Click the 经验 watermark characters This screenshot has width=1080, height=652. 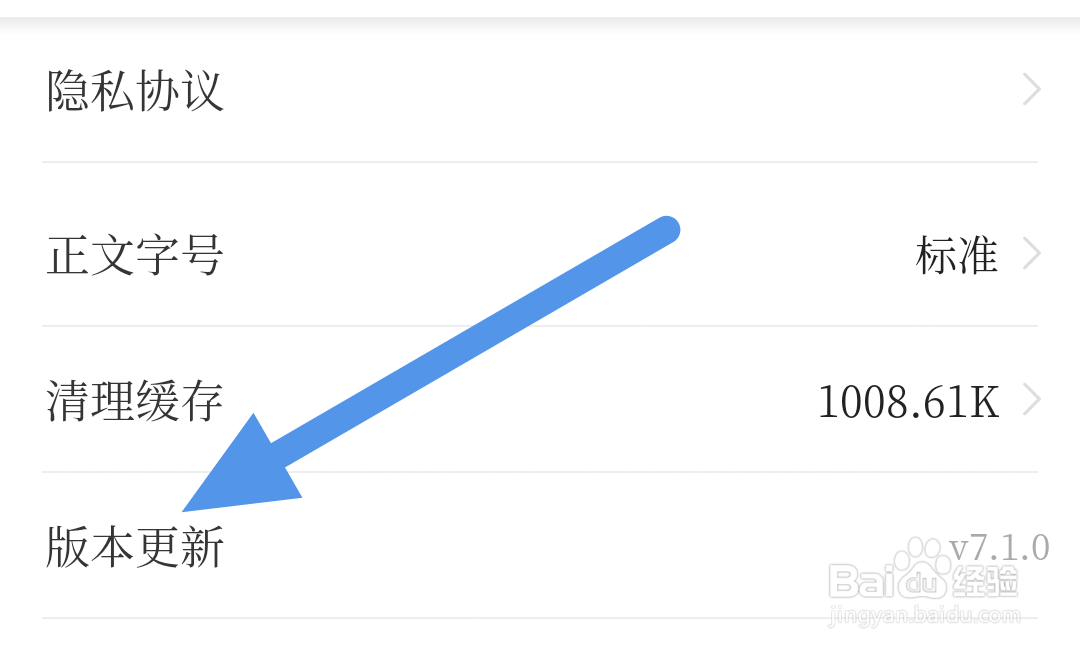click(984, 582)
